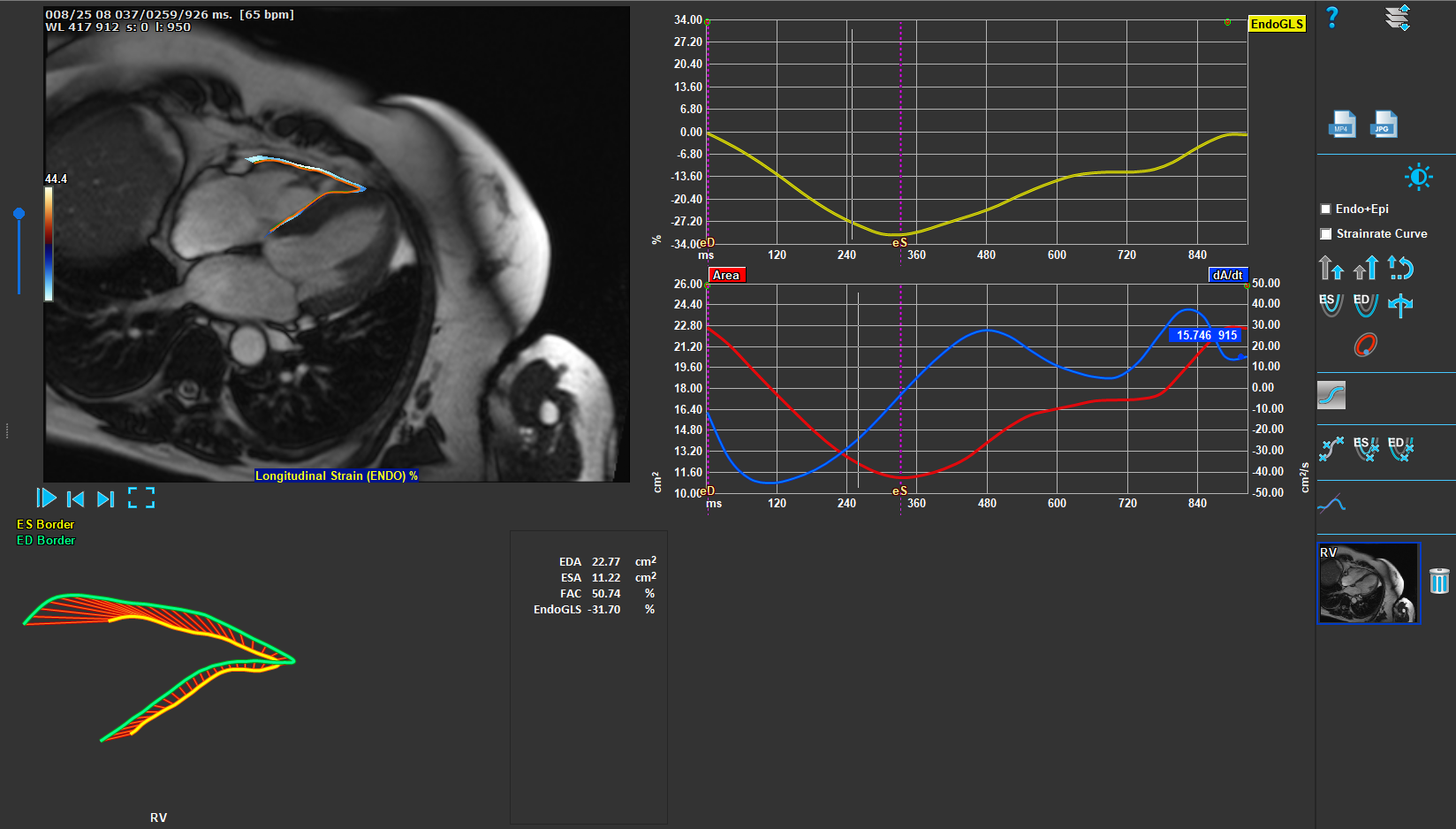Click the help question mark icon
The image size is (1456, 829).
1332,18
